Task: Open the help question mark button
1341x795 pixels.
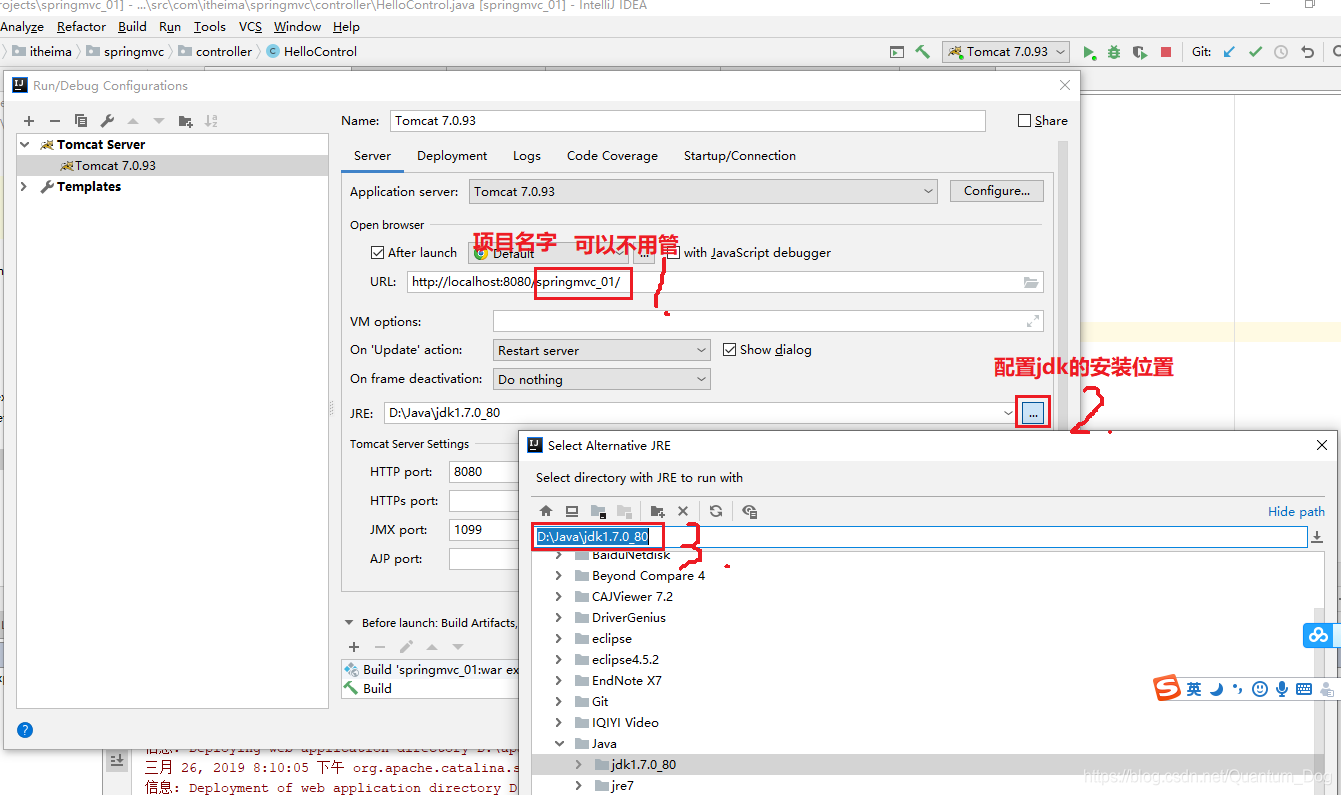Action: coord(25,730)
